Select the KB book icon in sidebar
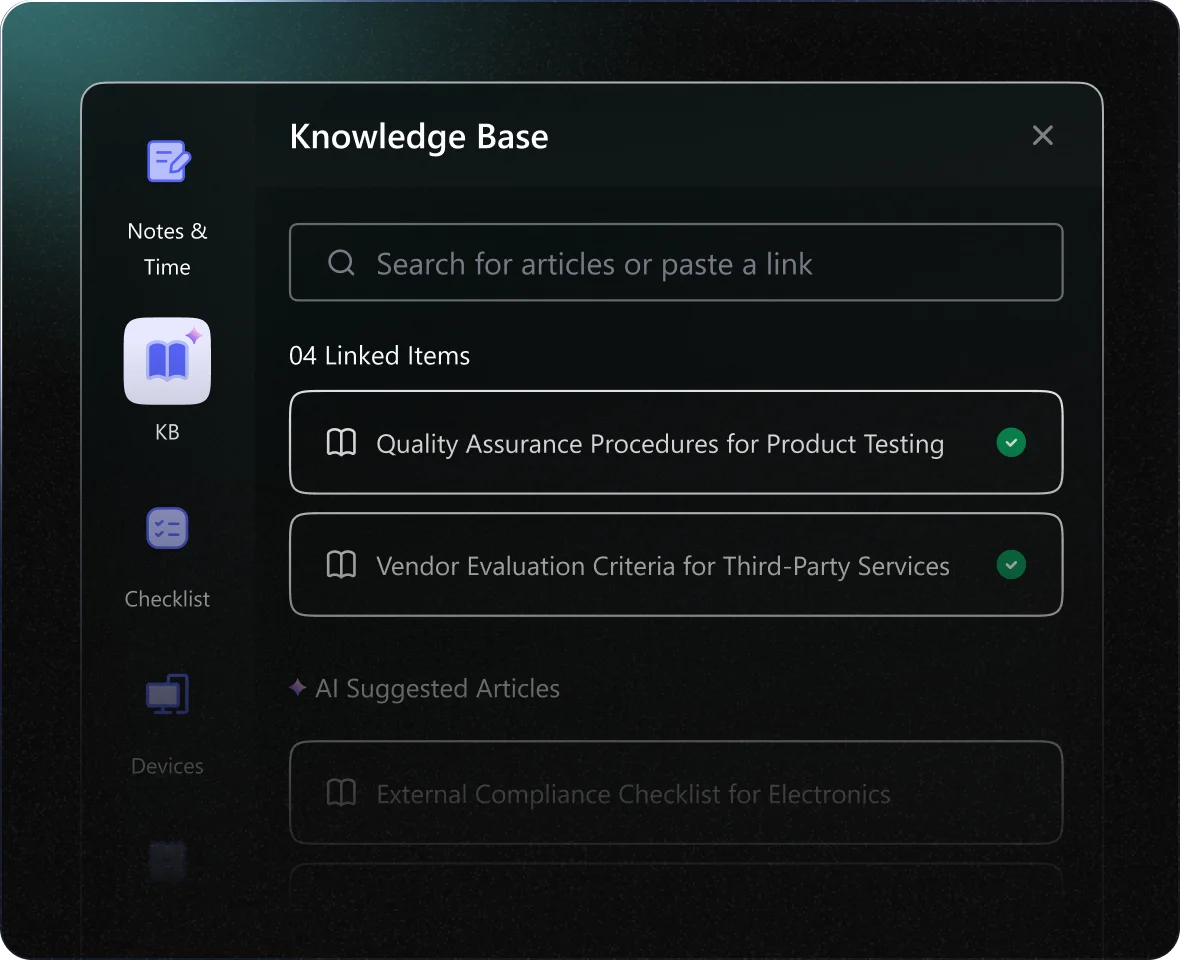The image size is (1180, 960). [167, 361]
